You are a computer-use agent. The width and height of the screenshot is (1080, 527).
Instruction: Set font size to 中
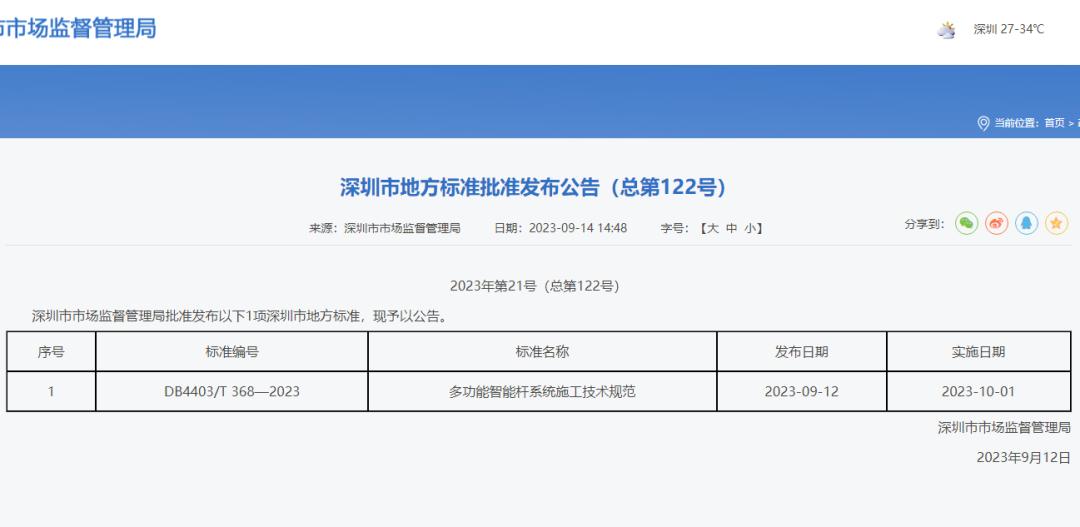(x=731, y=228)
